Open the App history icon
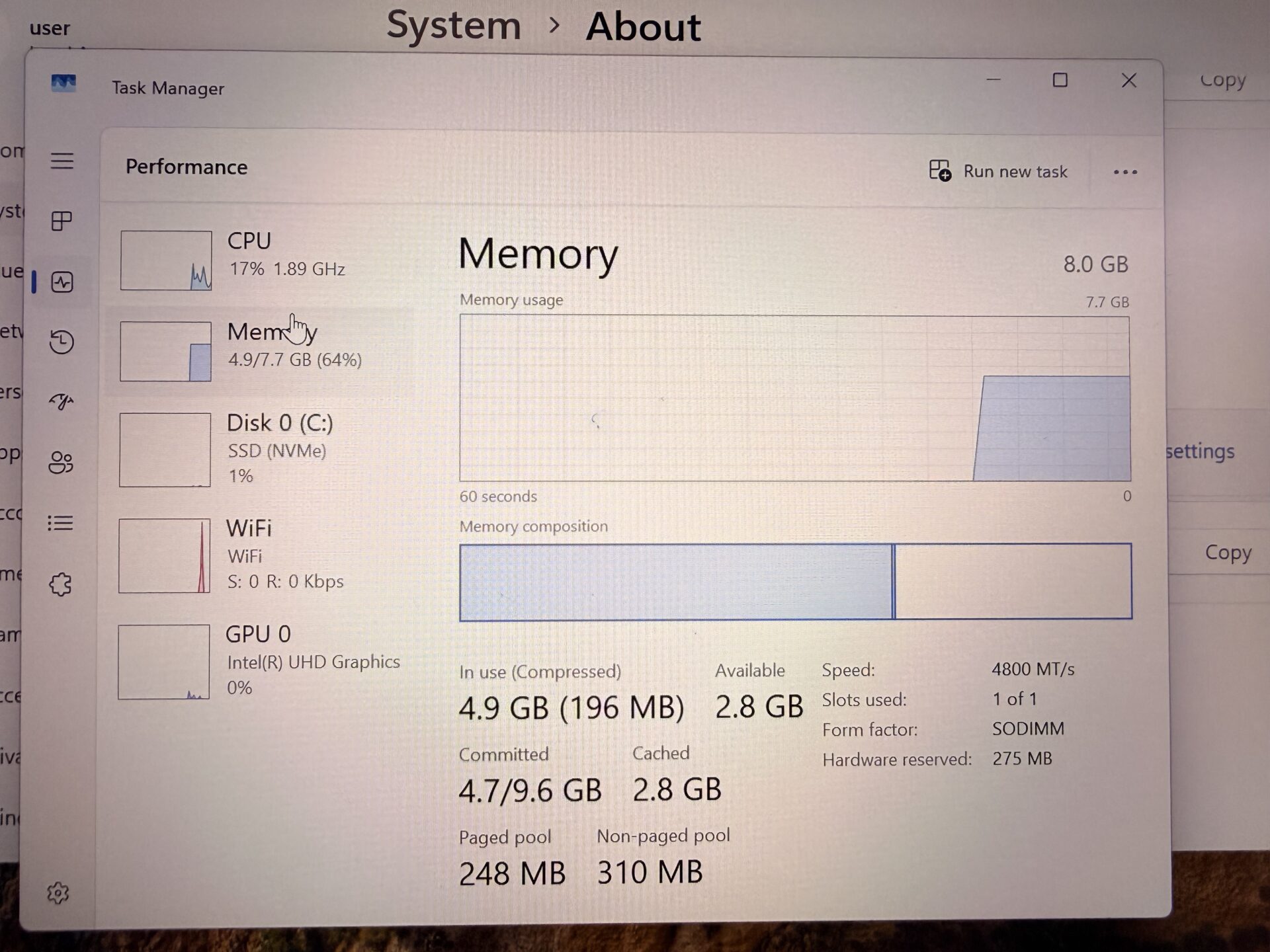Screen dimensions: 1270x952 coord(62,342)
